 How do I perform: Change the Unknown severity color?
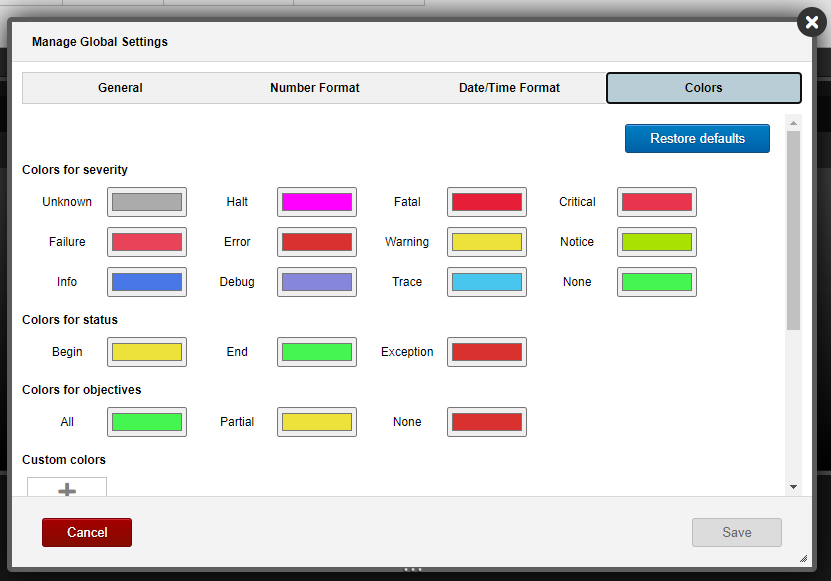(x=146, y=201)
